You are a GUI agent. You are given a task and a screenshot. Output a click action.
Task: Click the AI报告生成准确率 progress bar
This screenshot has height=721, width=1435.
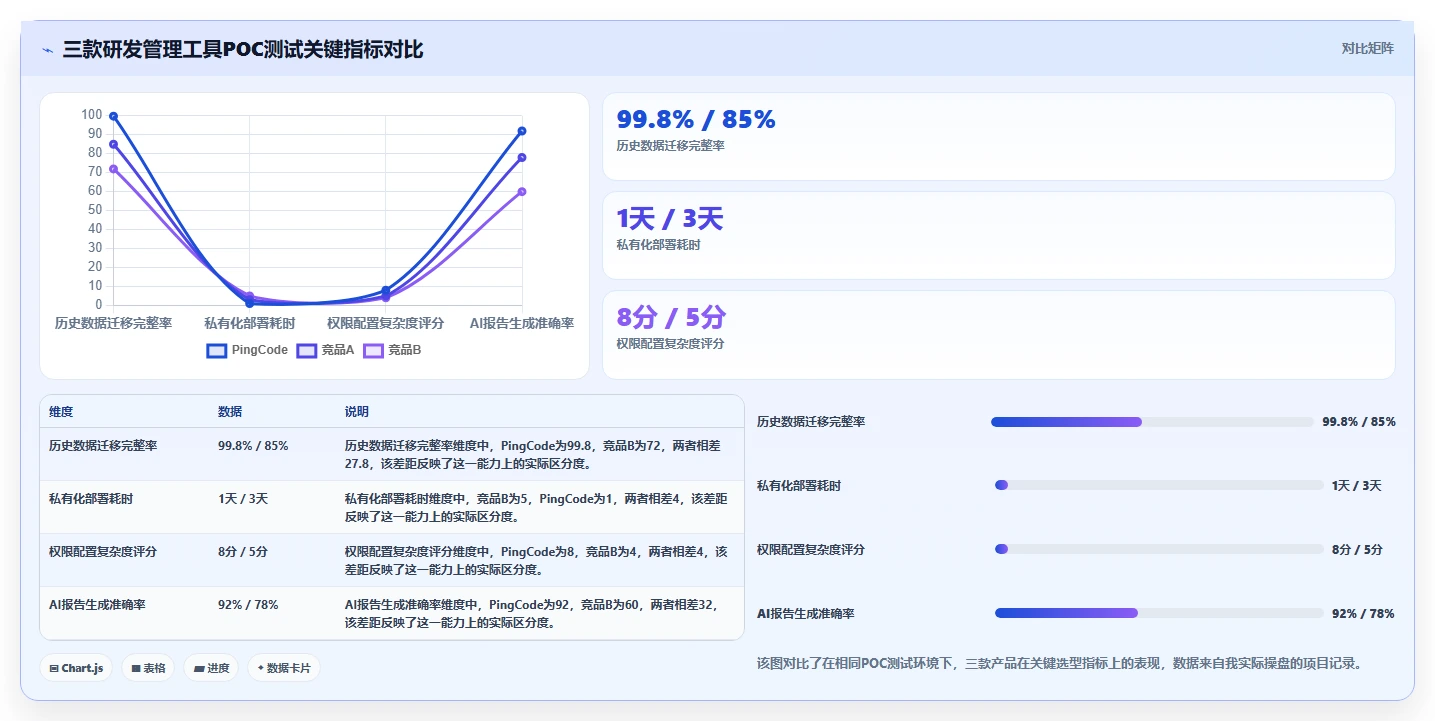(1159, 613)
